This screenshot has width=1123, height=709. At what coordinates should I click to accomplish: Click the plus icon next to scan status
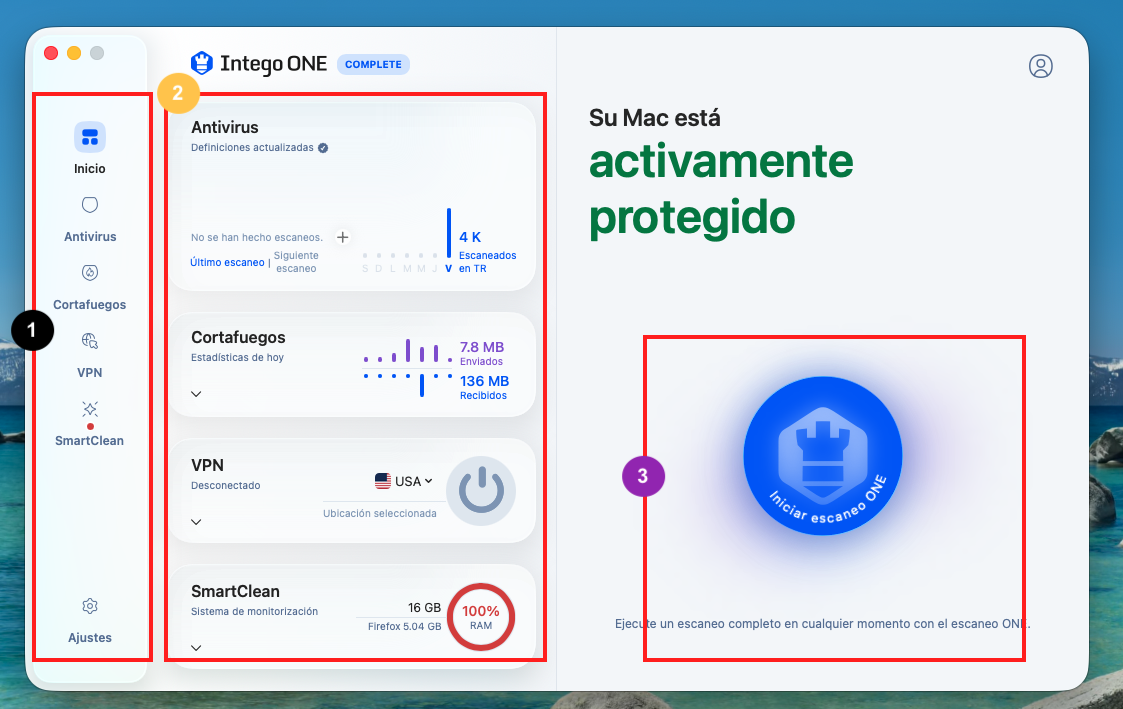(x=343, y=237)
